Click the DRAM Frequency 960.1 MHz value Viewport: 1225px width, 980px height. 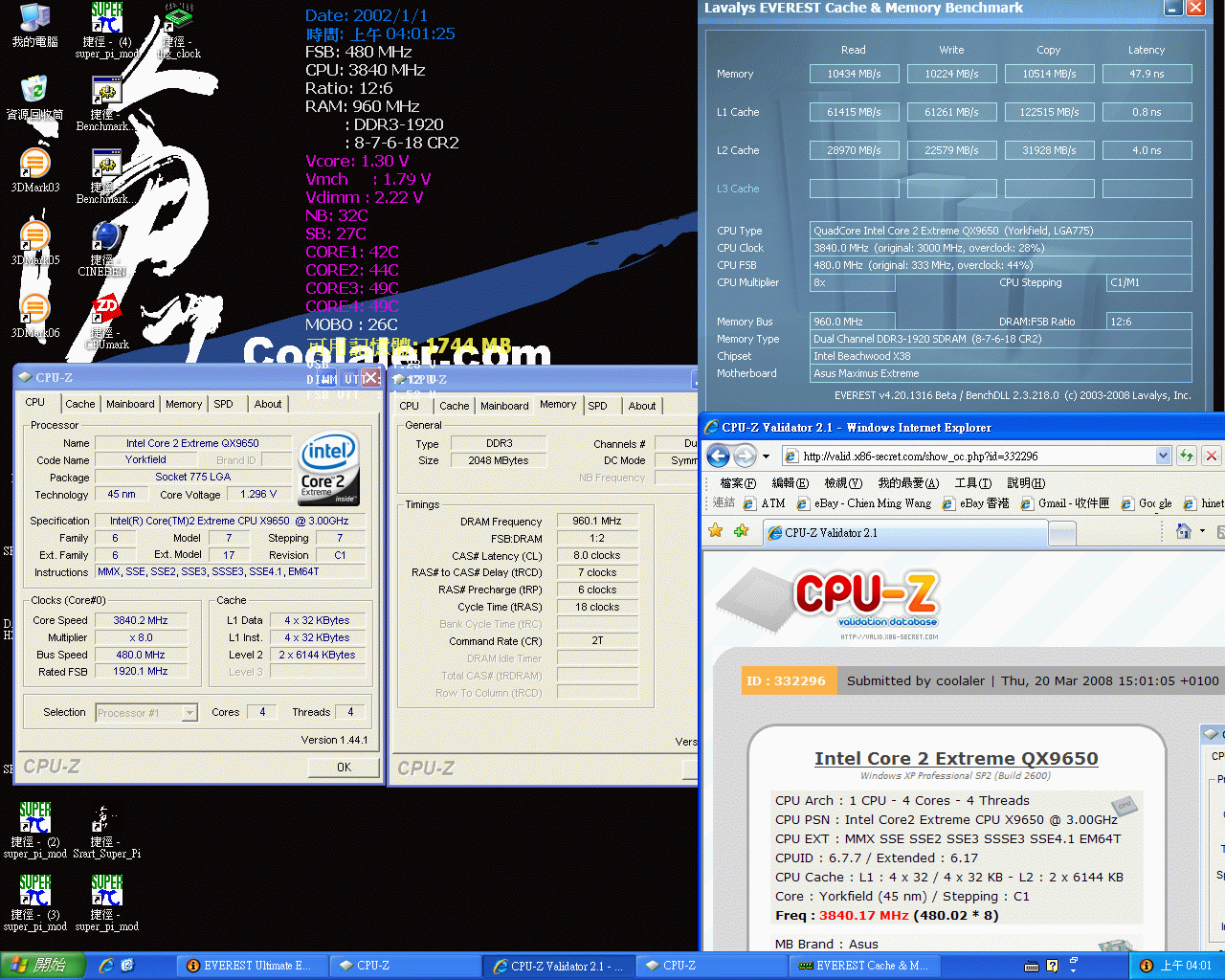597,521
